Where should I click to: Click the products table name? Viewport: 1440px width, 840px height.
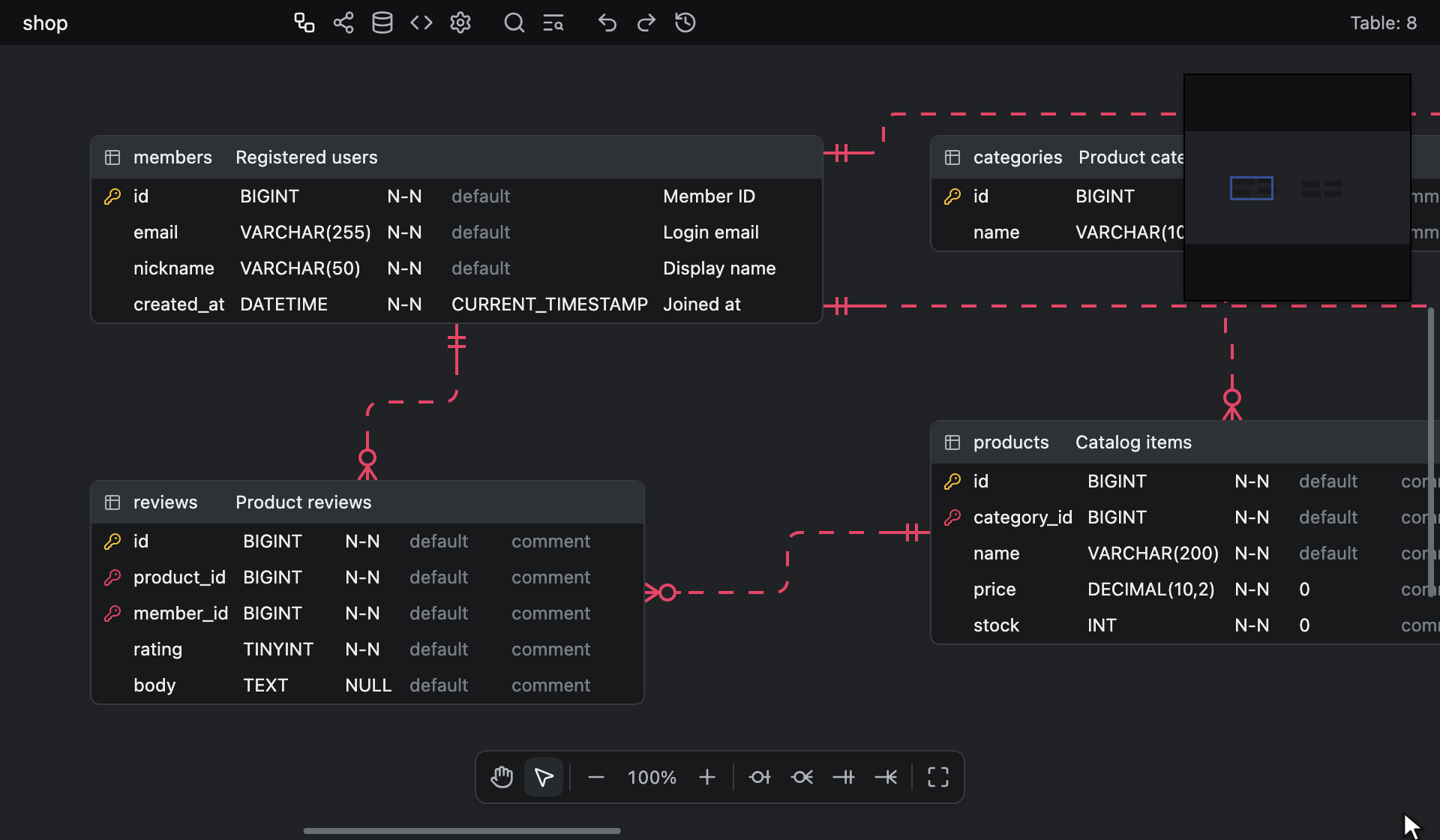(x=1011, y=442)
